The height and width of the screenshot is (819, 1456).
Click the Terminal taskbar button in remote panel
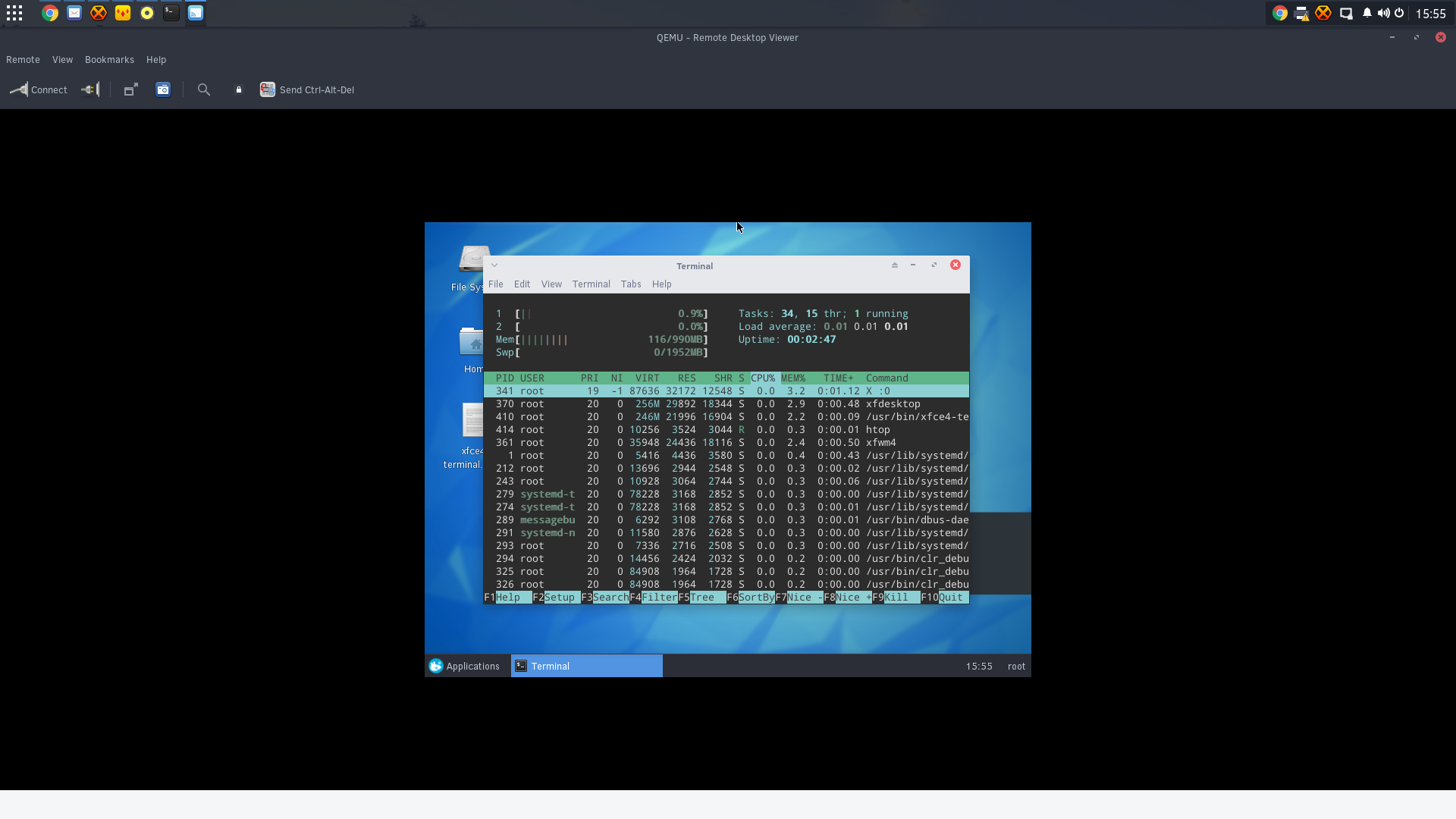point(587,666)
